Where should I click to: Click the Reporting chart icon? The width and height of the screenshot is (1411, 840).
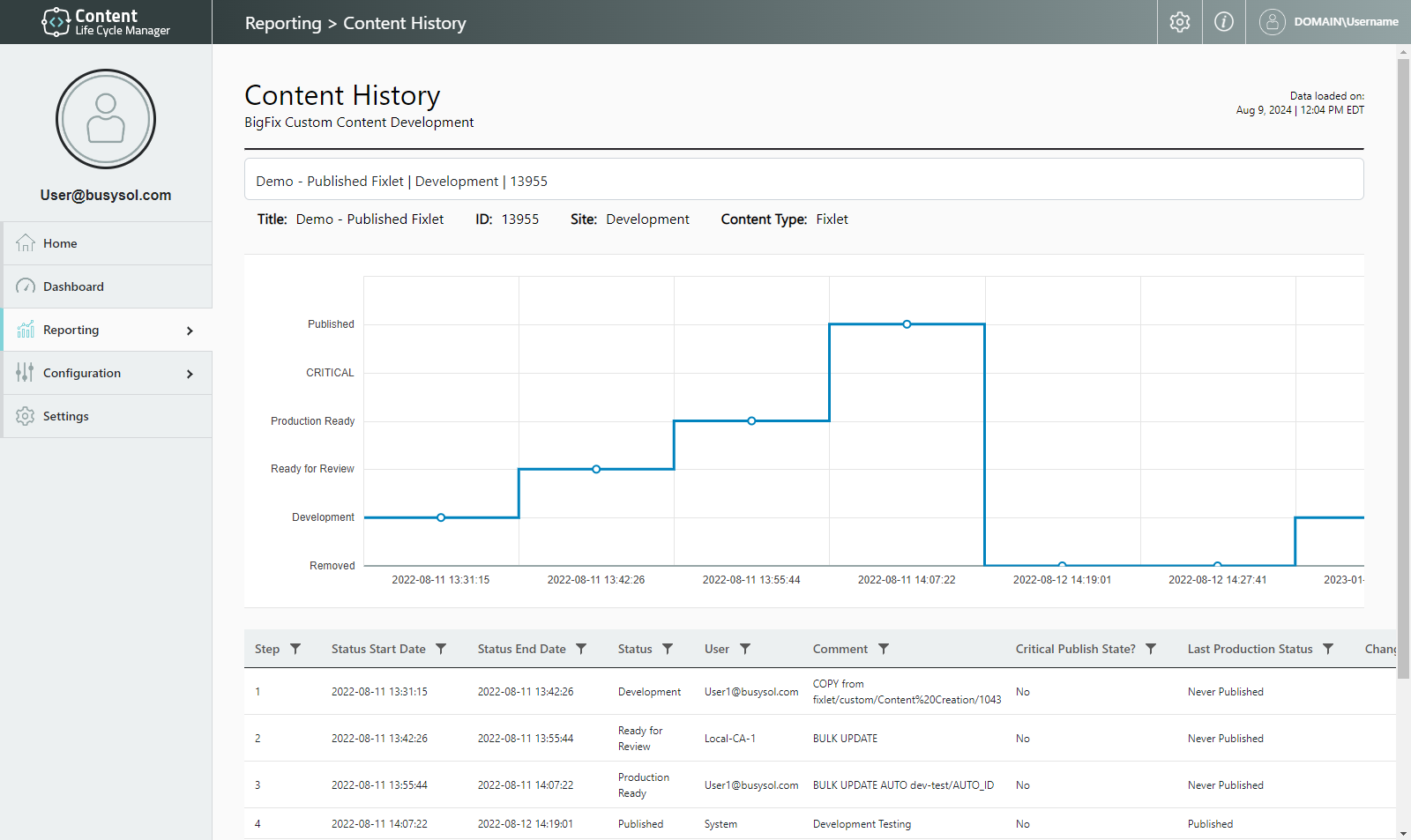(26, 330)
